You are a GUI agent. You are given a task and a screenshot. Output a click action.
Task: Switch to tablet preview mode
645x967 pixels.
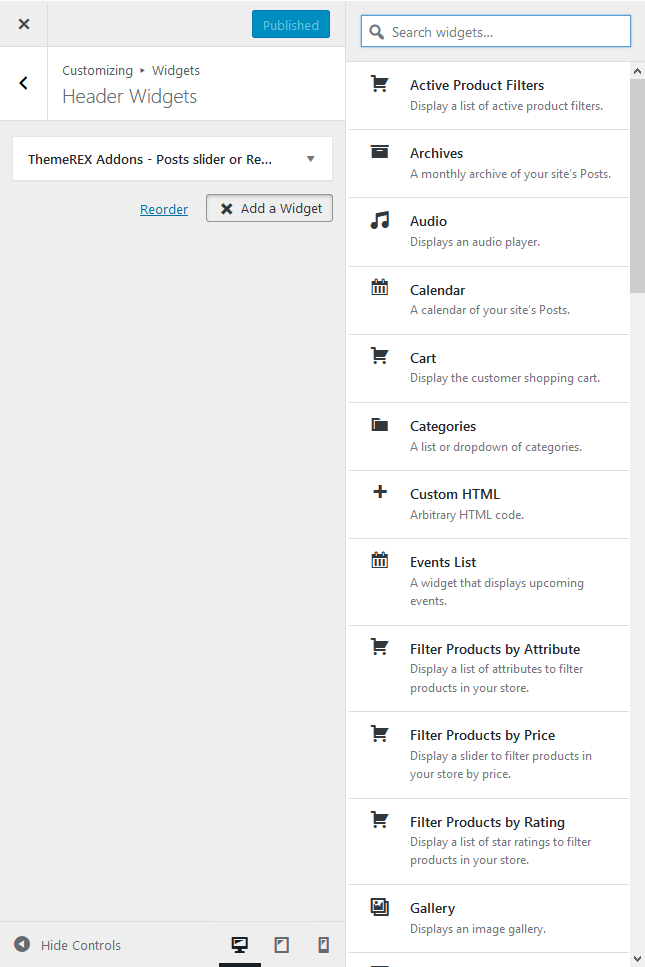[282, 944]
